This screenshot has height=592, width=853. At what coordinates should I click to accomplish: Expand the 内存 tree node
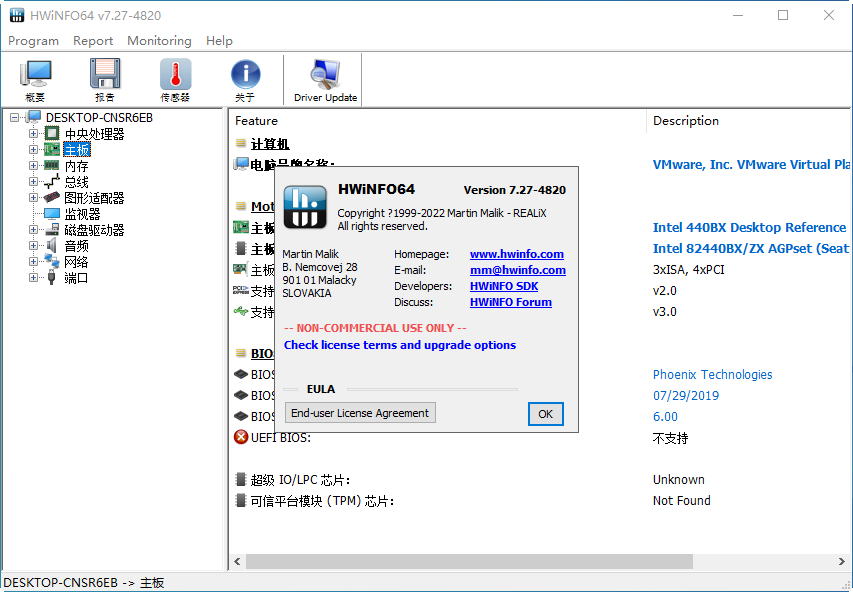(33, 165)
